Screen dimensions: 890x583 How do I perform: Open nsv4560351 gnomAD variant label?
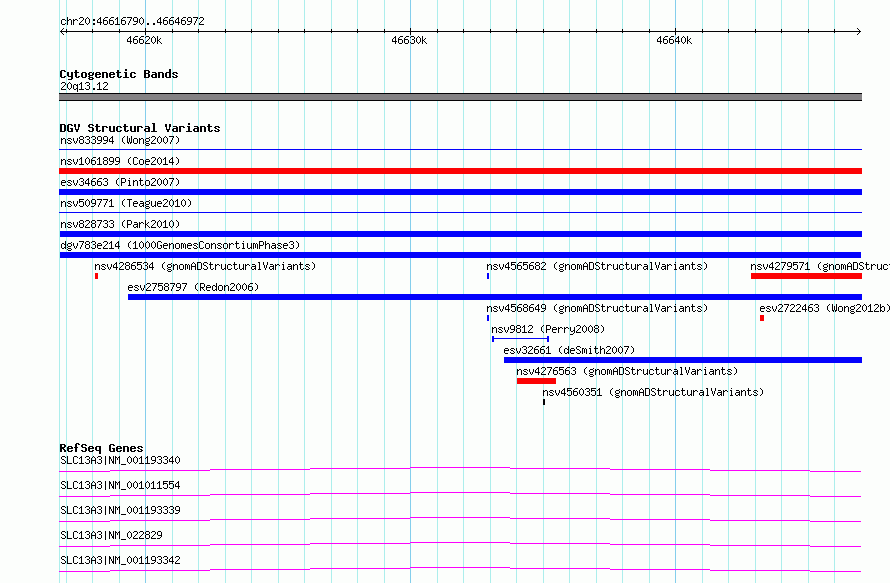point(653,392)
